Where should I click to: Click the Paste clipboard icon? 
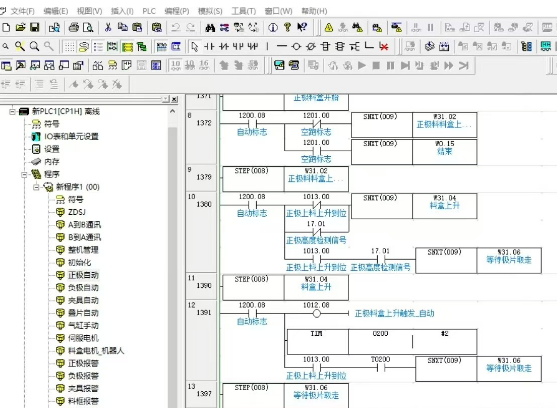pyautogui.click(x=137, y=27)
